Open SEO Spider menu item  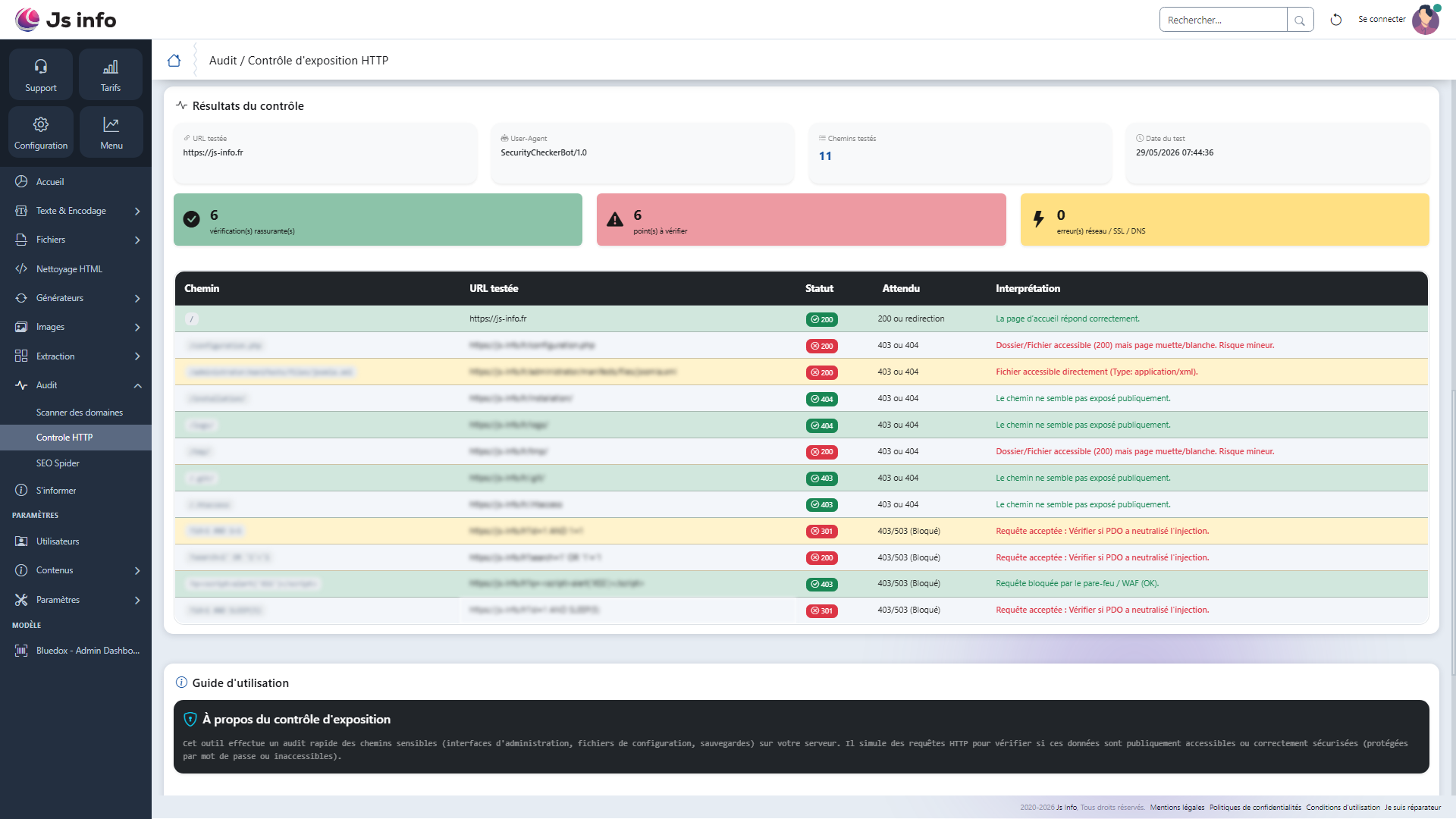58,463
